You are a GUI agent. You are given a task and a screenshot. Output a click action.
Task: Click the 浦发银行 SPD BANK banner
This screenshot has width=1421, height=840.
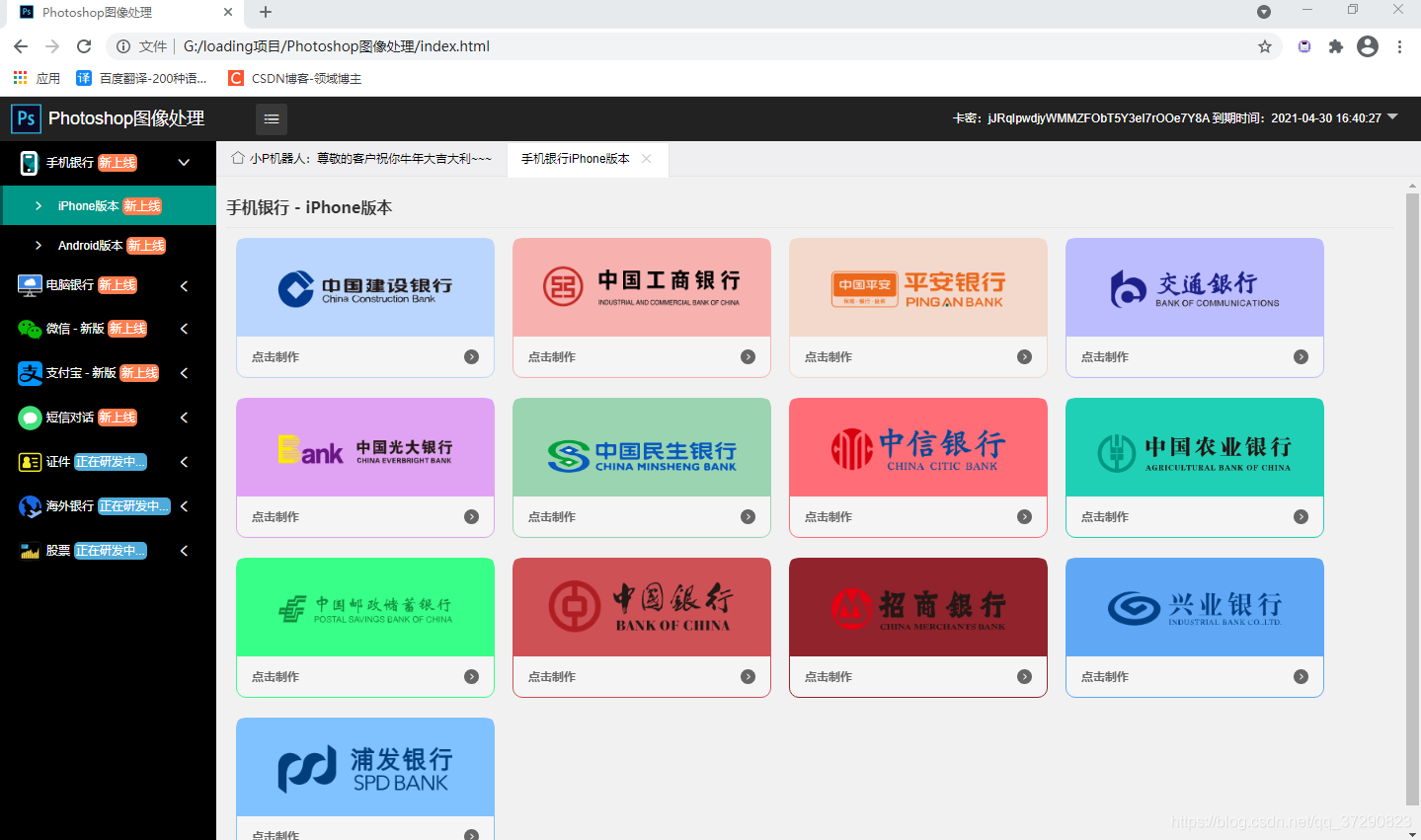coord(365,768)
